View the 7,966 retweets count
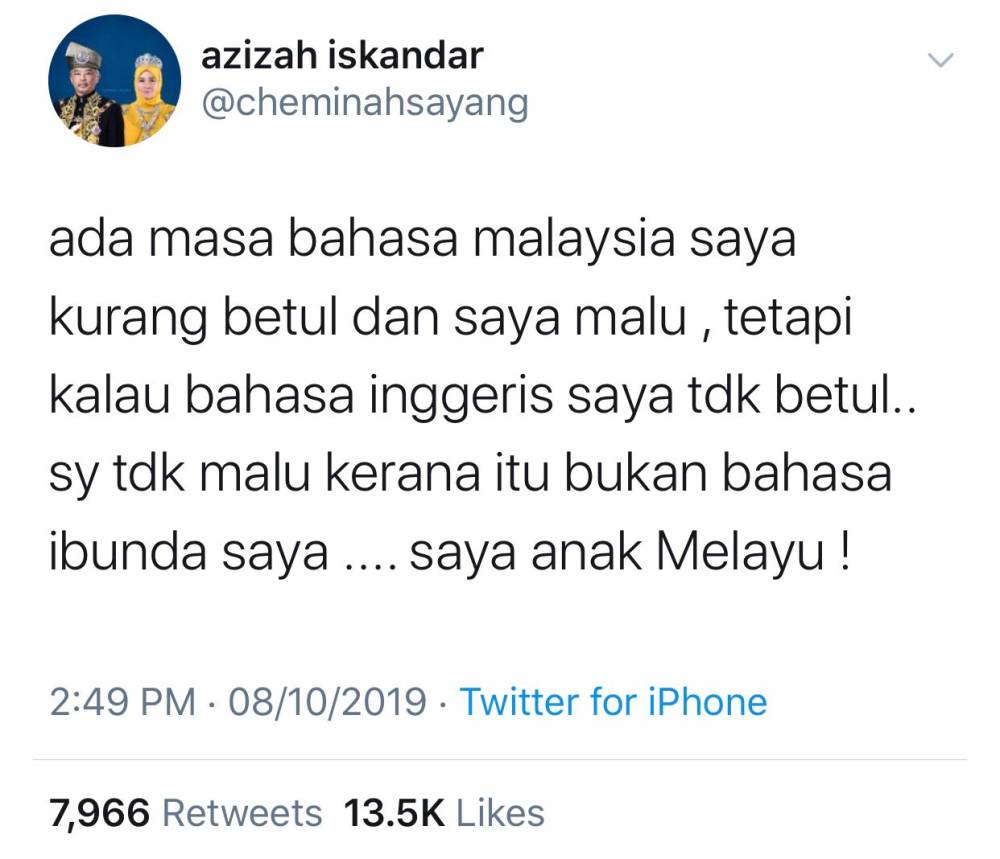The height and width of the screenshot is (859, 1000). coord(99,814)
